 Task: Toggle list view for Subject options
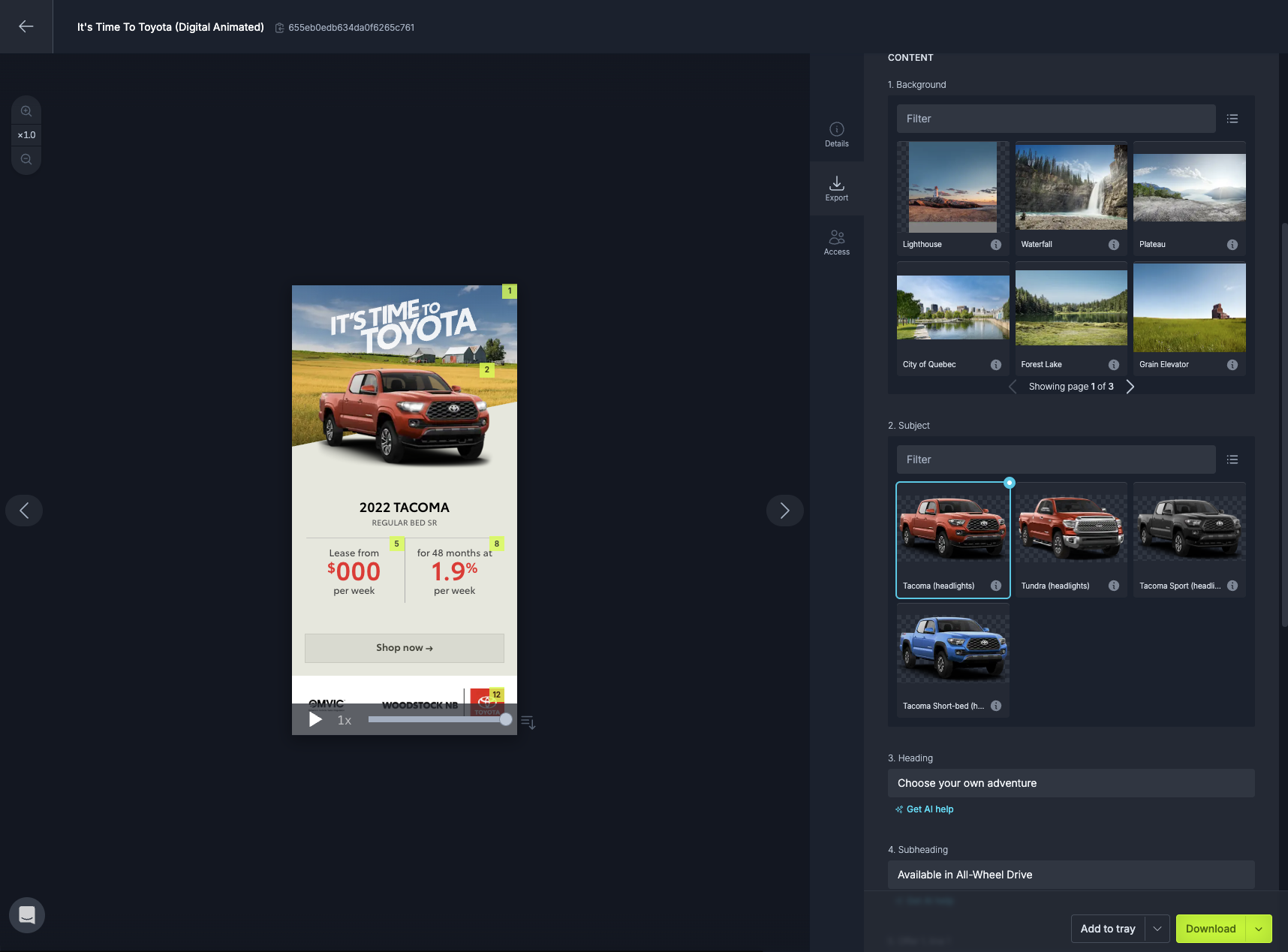[x=1232, y=459]
